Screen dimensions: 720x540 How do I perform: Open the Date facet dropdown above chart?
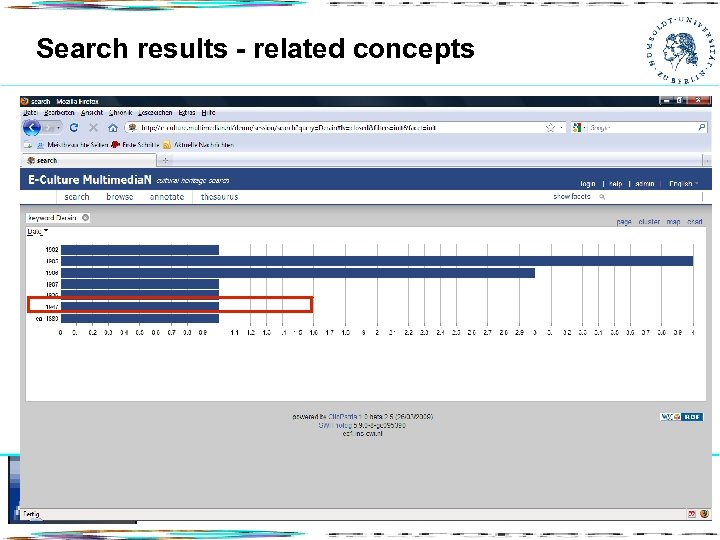coord(38,231)
